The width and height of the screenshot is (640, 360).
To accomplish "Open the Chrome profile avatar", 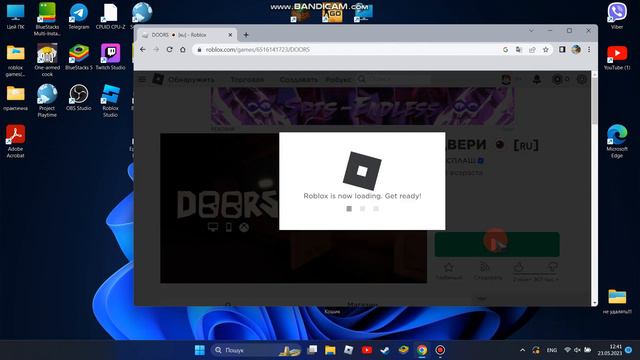I will (x=576, y=49).
